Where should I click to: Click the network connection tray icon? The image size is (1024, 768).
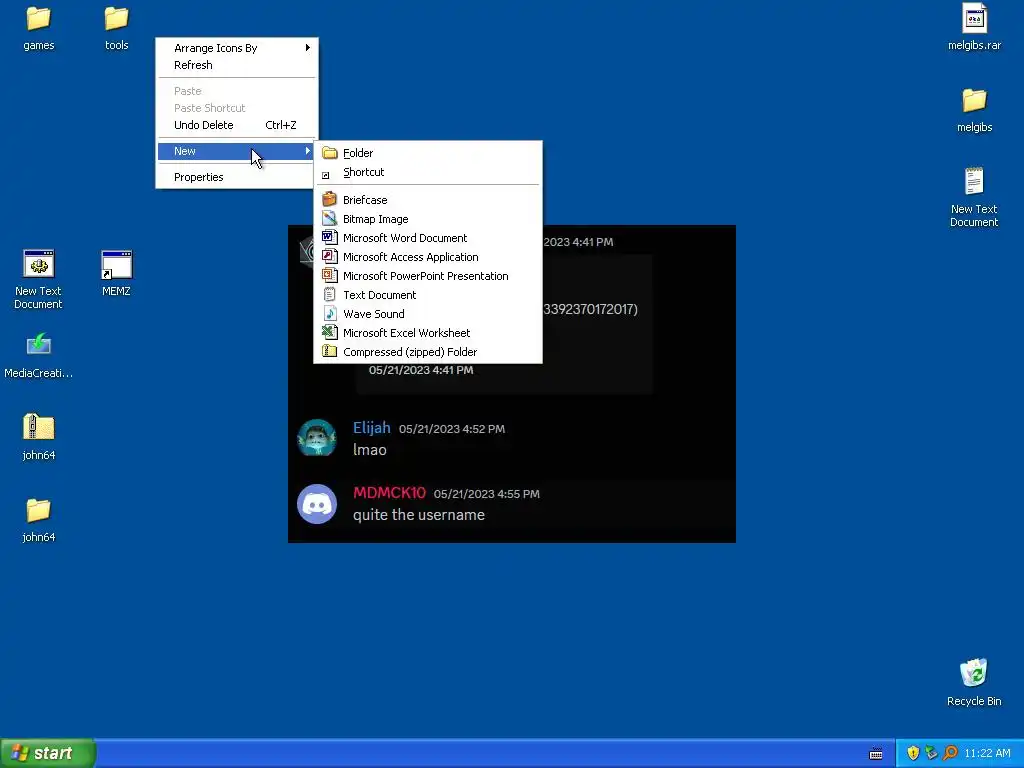tap(932, 753)
